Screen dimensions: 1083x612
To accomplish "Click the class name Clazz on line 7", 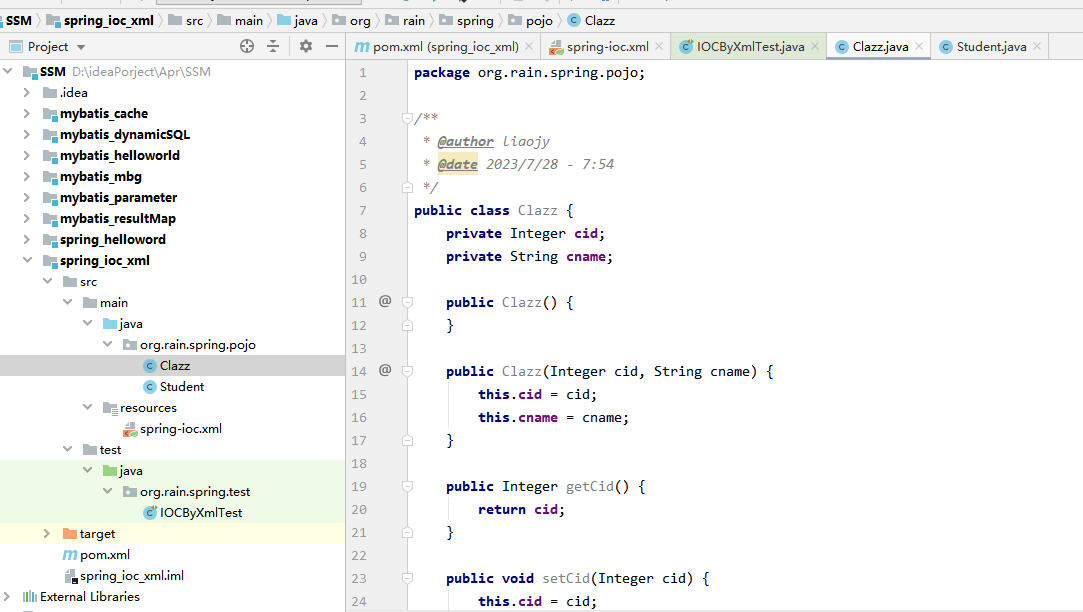I will 537,210.
